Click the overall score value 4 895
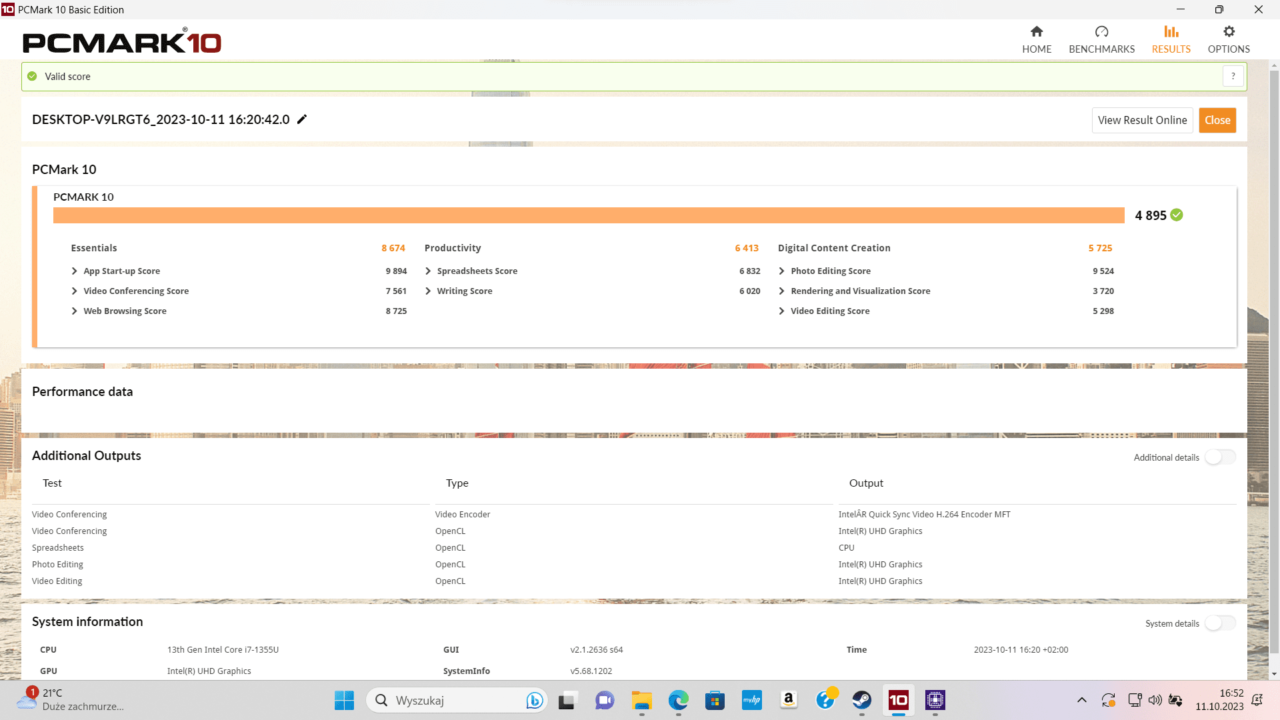This screenshot has width=1280, height=720. tap(1150, 215)
